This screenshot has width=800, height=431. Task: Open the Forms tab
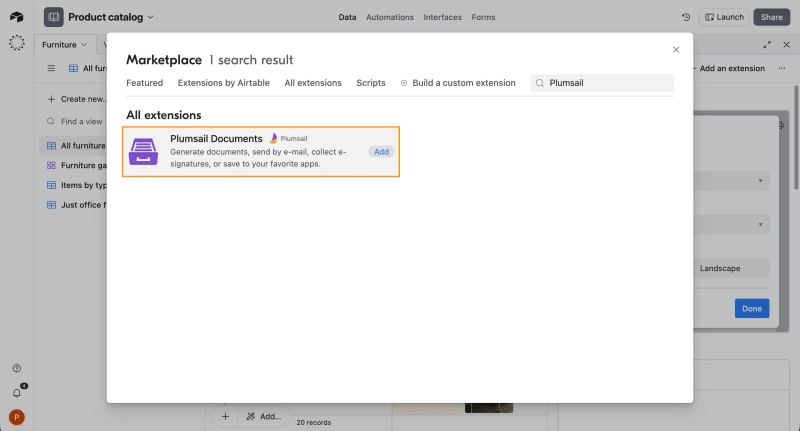coord(483,17)
